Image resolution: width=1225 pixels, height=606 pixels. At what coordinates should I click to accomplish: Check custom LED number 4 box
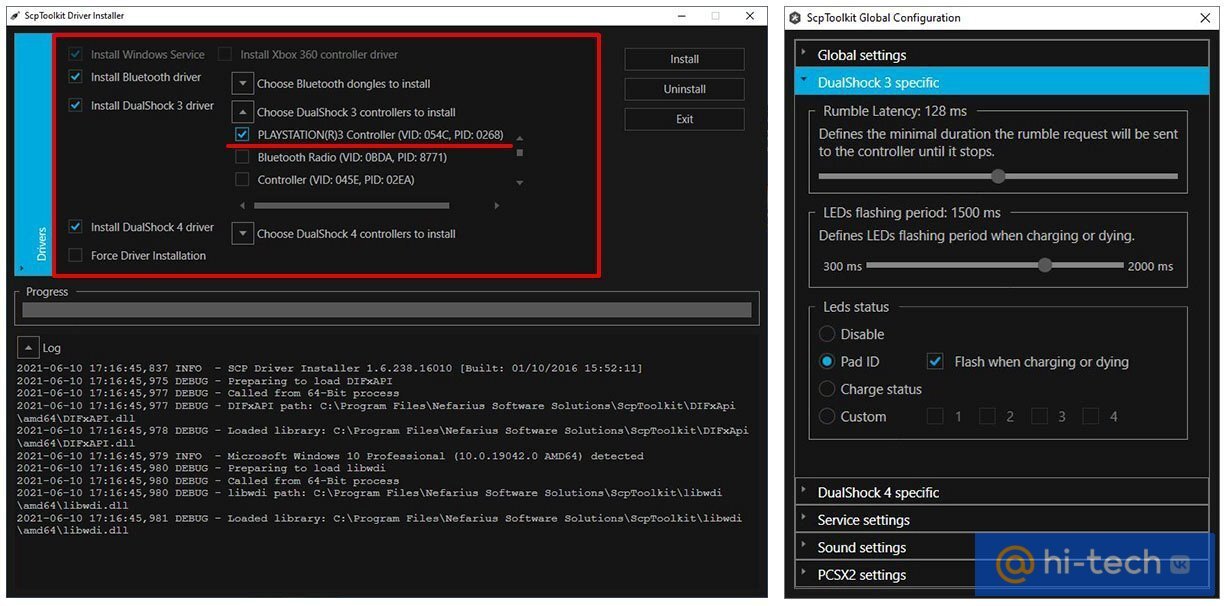[1091, 416]
